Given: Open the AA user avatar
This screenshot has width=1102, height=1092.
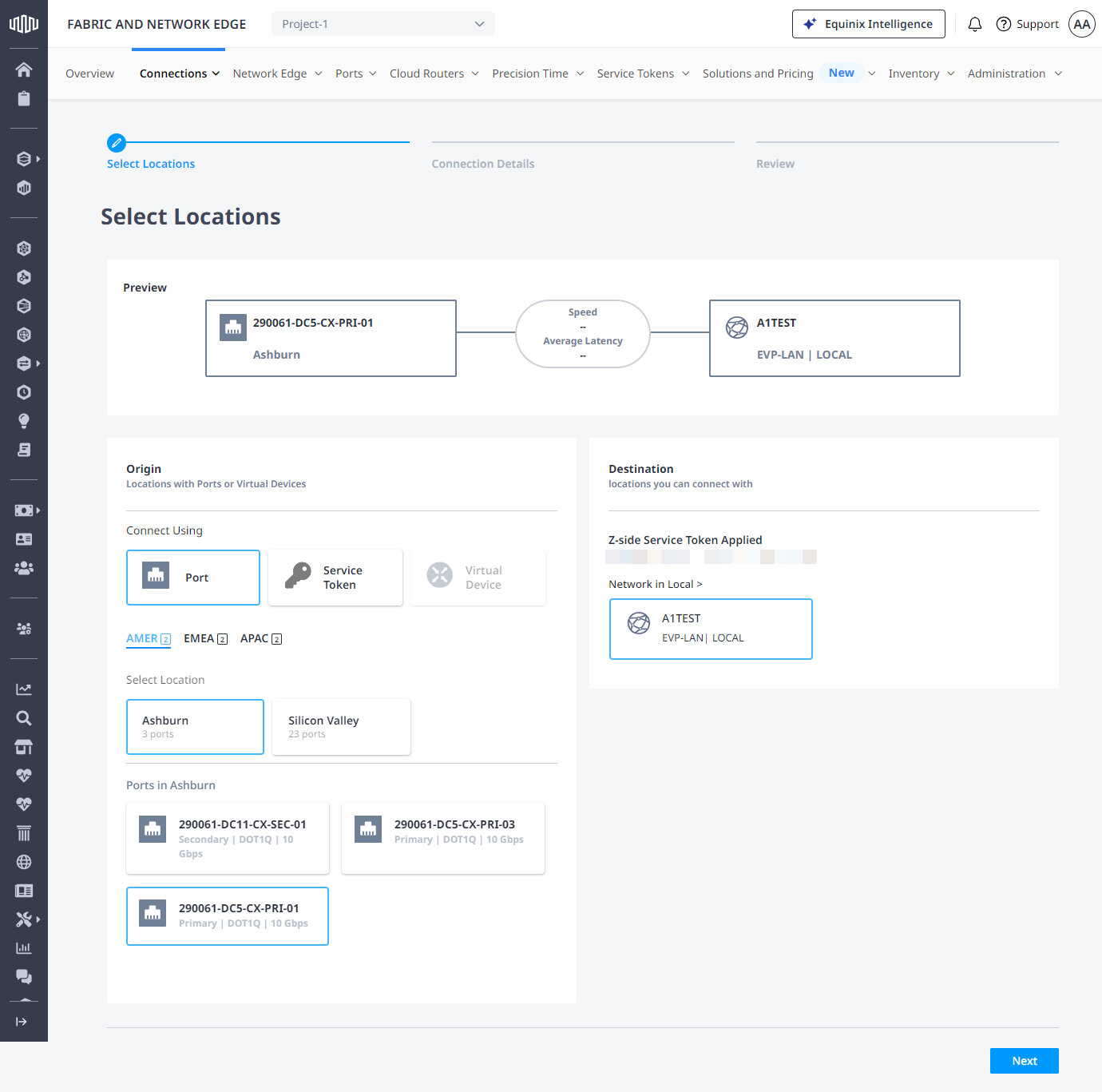Looking at the screenshot, I should click(x=1082, y=24).
